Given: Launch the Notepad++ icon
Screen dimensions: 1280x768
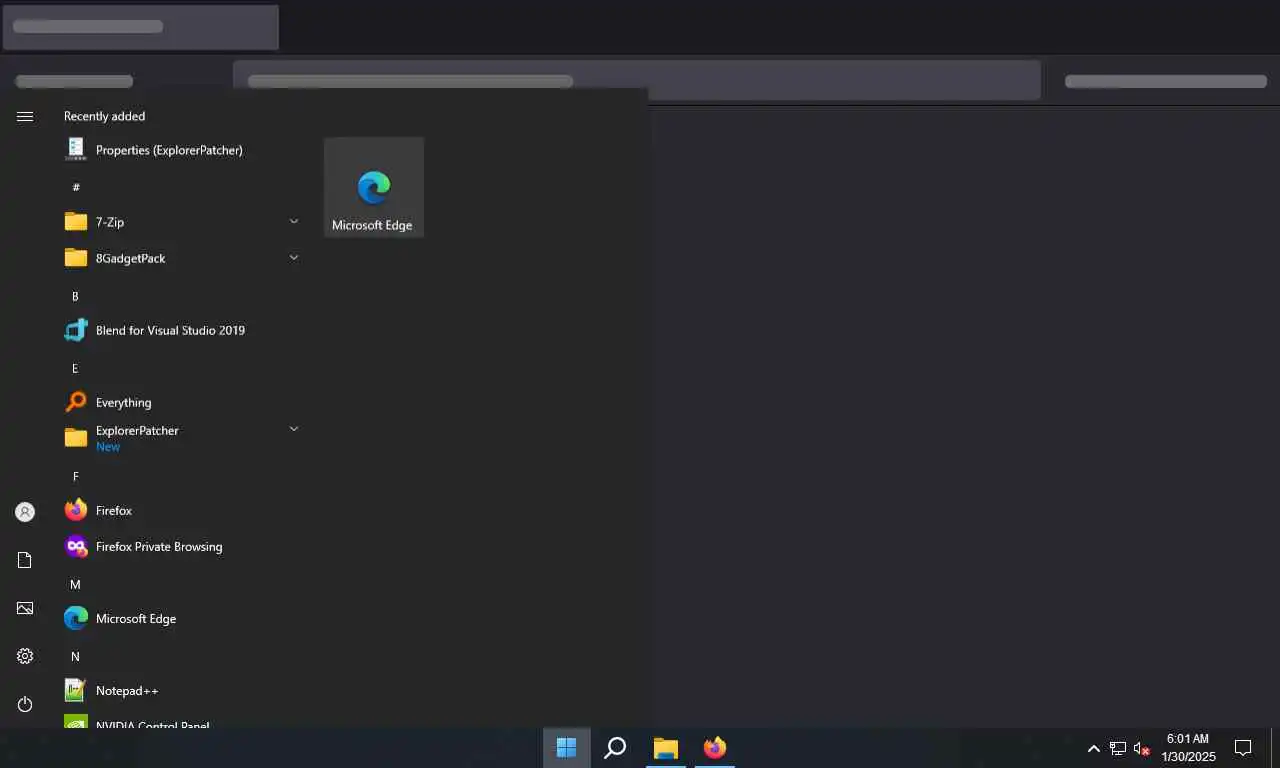Looking at the screenshot, I should click(76, 690).
